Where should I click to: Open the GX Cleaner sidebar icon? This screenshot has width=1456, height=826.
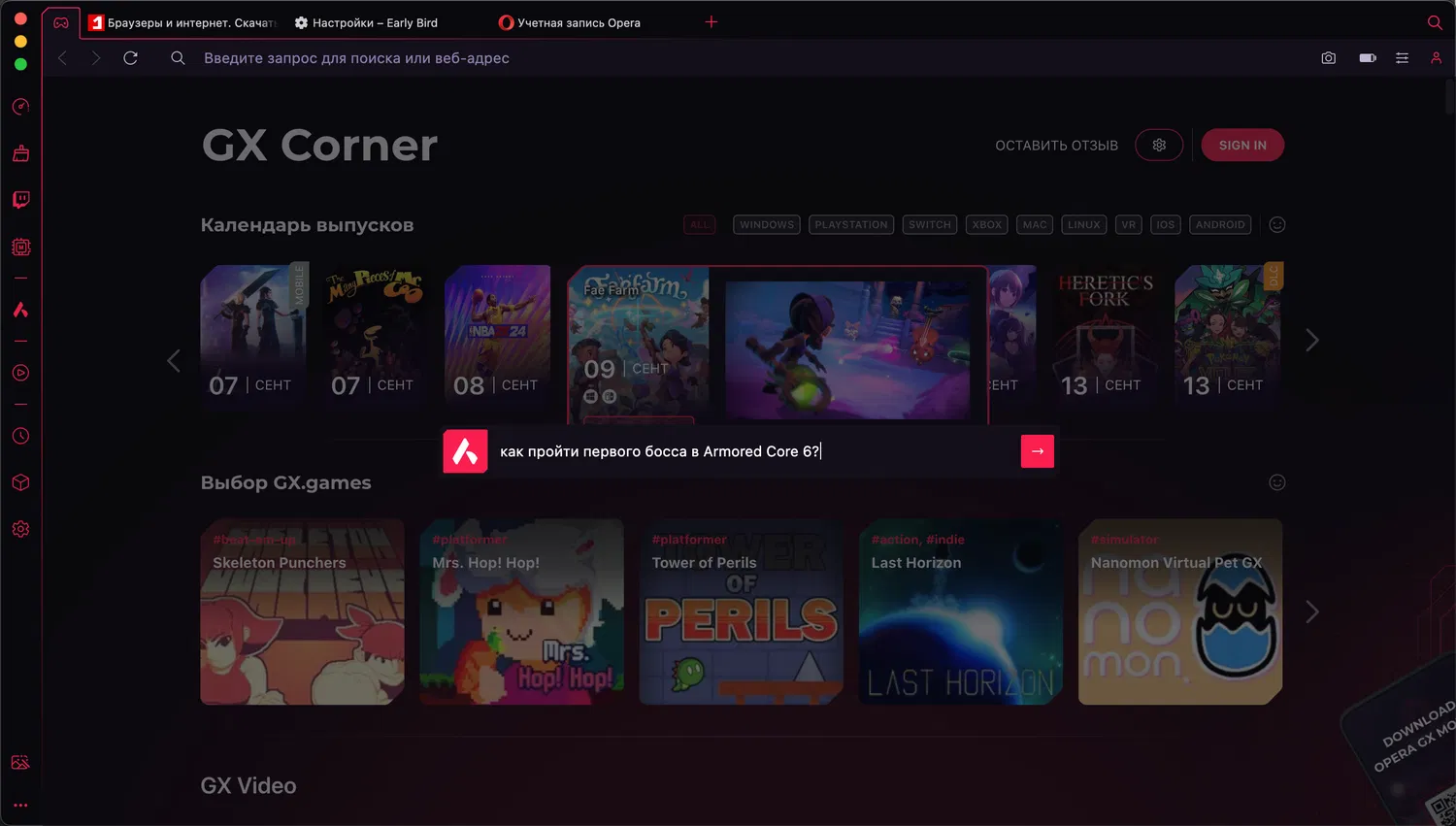tap(20, 153)
